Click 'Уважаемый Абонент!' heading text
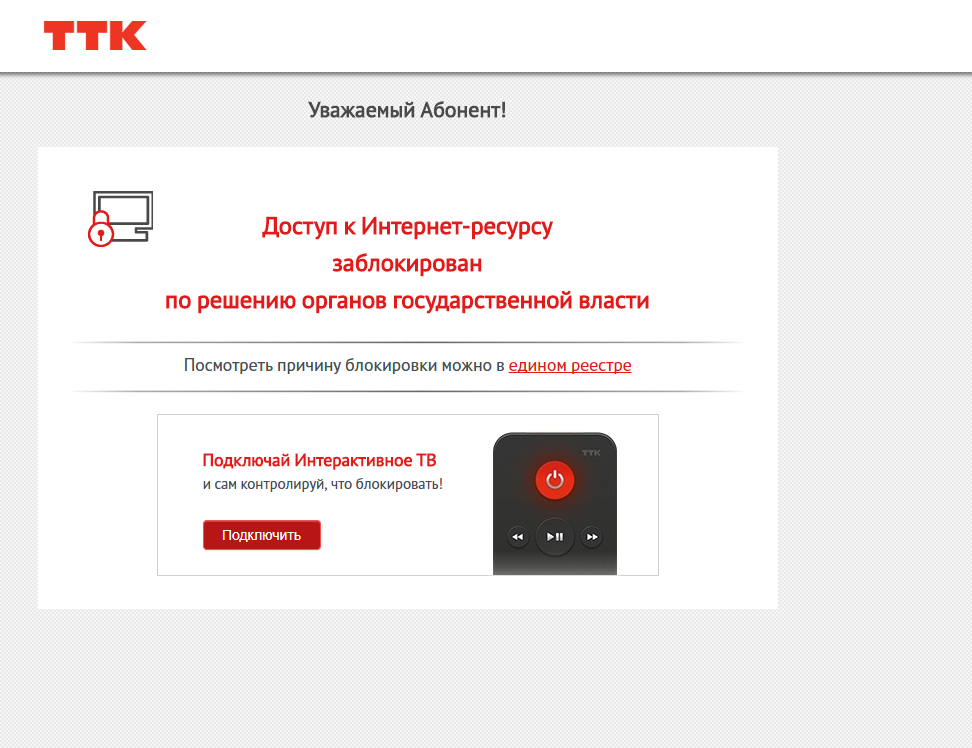Image resolution: width=972 pixels, height=748 pixels. 407,110
